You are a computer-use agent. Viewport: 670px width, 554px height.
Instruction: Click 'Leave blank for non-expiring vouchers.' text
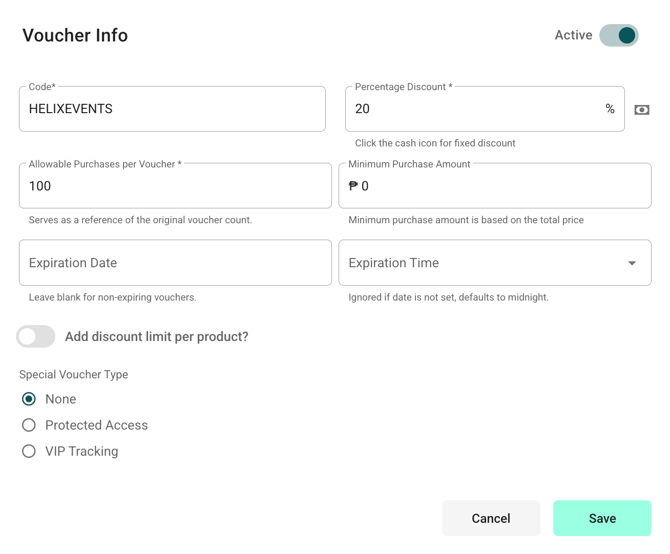coord(112,297)
